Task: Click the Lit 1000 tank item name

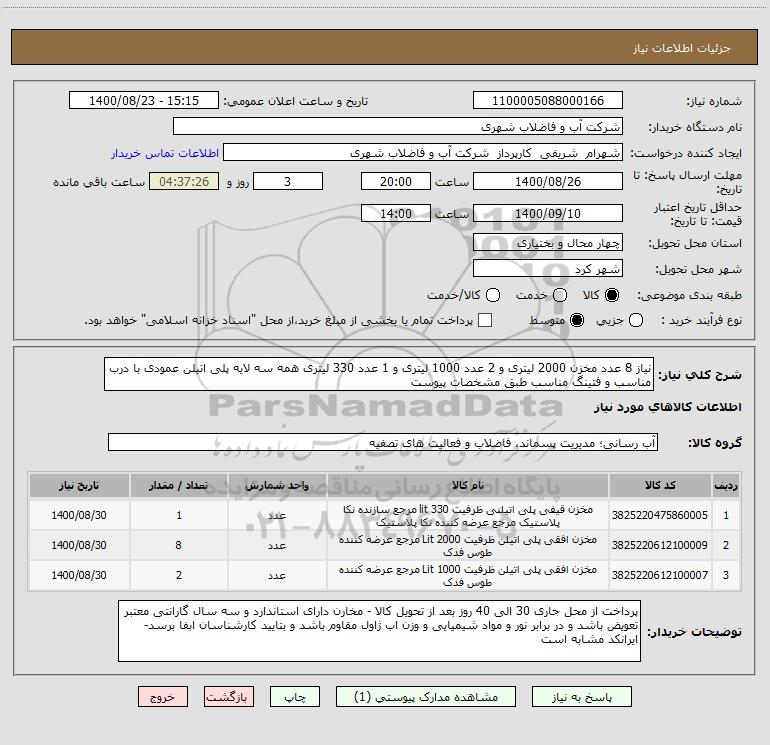Action: pyautogui.click(x=468, y=576)
